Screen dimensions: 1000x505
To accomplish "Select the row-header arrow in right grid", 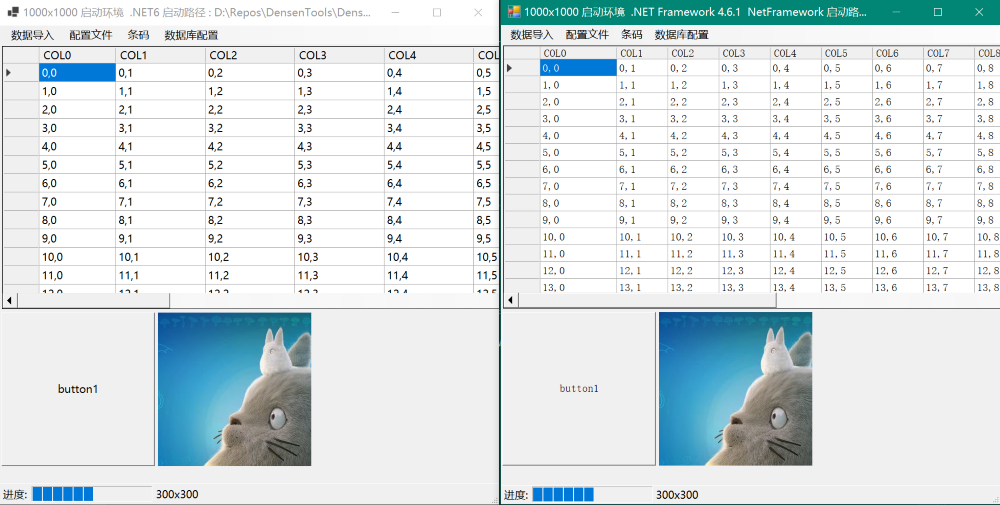I will [510, 68].
